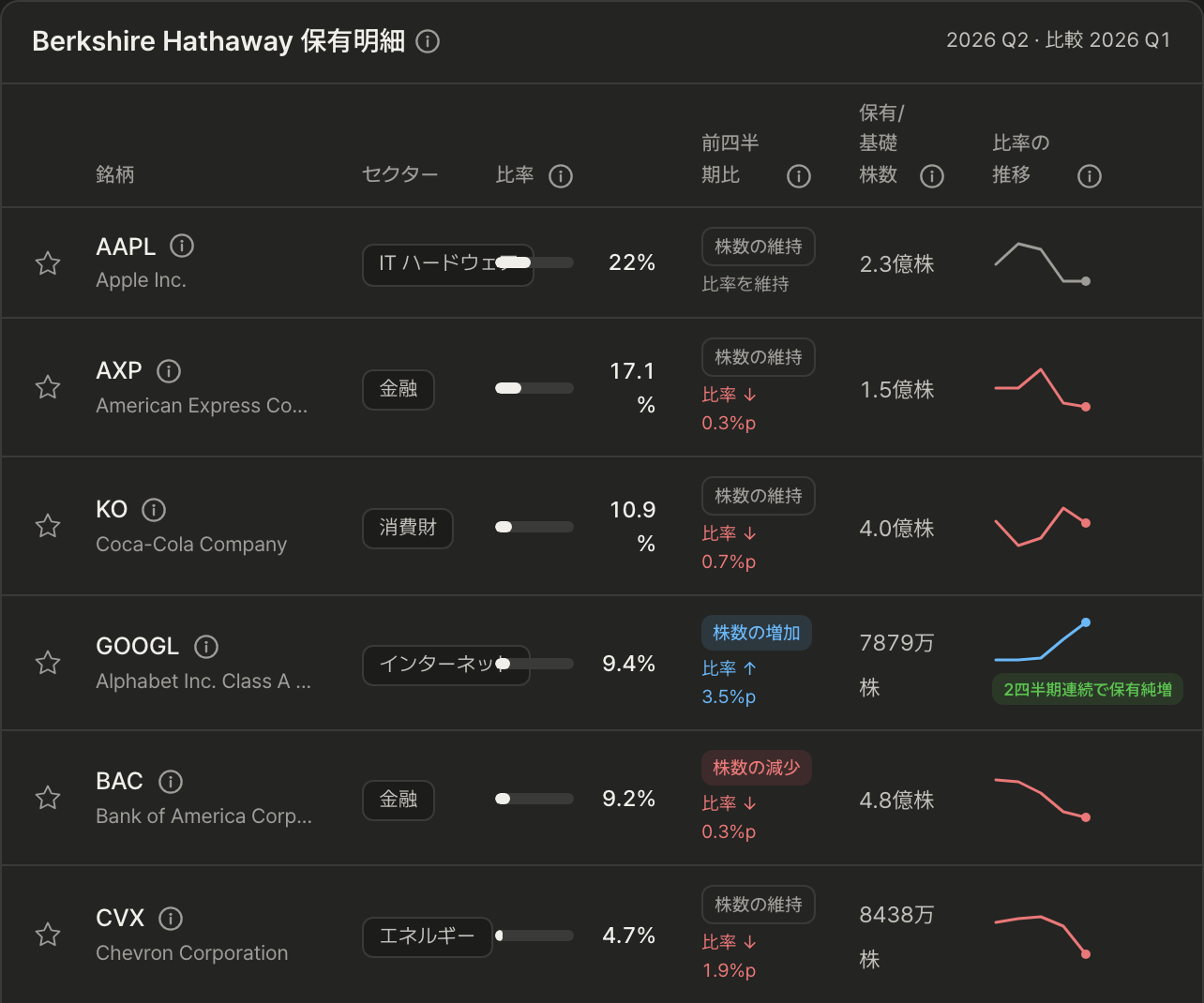This screenshot has width=1204, height=1003.
Task: Open AAPL weight trend sparkline
Action: [x=1042, y=262]
